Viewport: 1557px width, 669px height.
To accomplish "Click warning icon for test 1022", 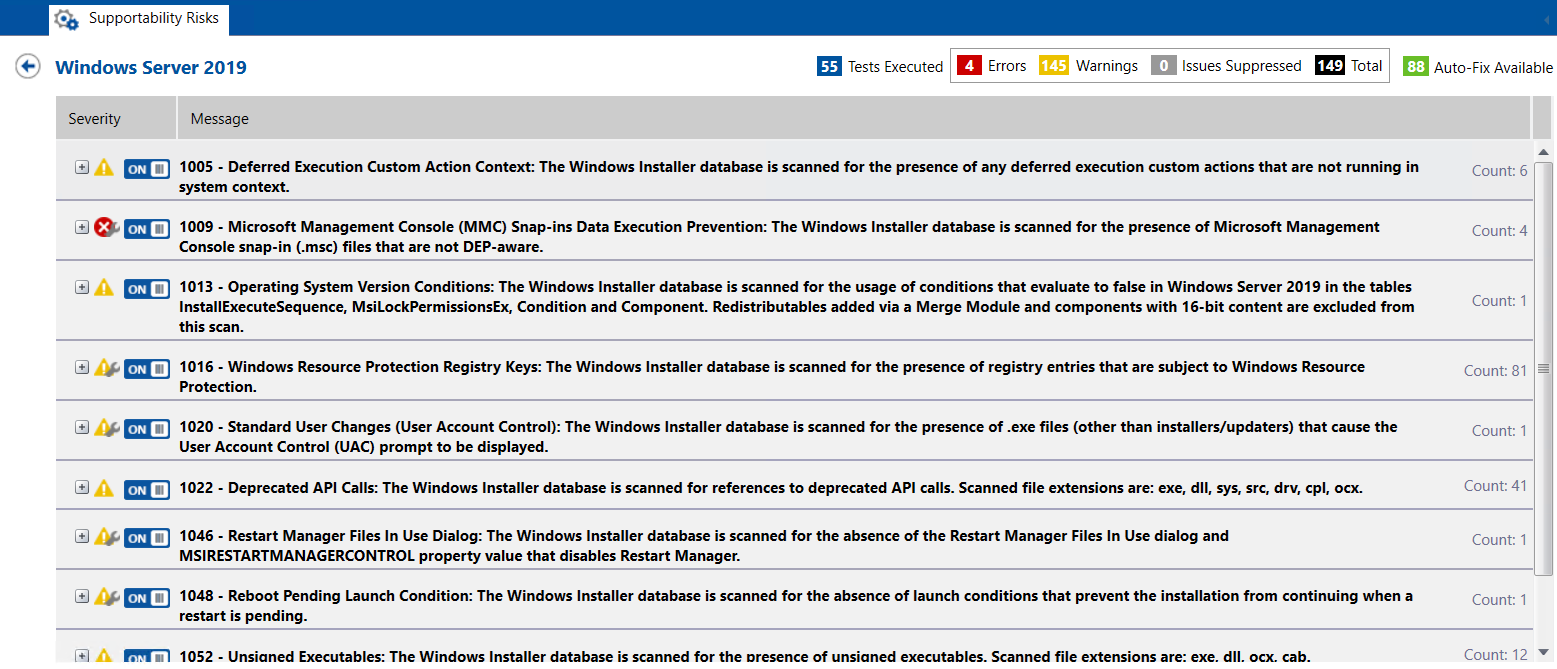I will tap(104, 488).
